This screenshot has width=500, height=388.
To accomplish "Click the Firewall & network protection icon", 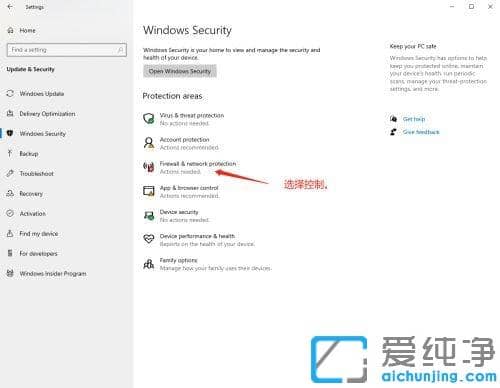I will [149, 167].
